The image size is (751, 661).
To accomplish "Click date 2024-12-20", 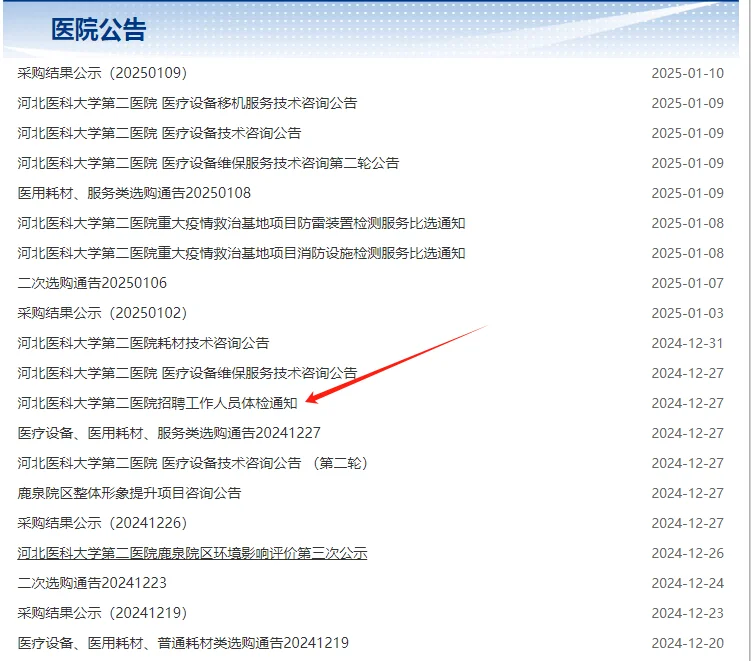I will (687, 643).
